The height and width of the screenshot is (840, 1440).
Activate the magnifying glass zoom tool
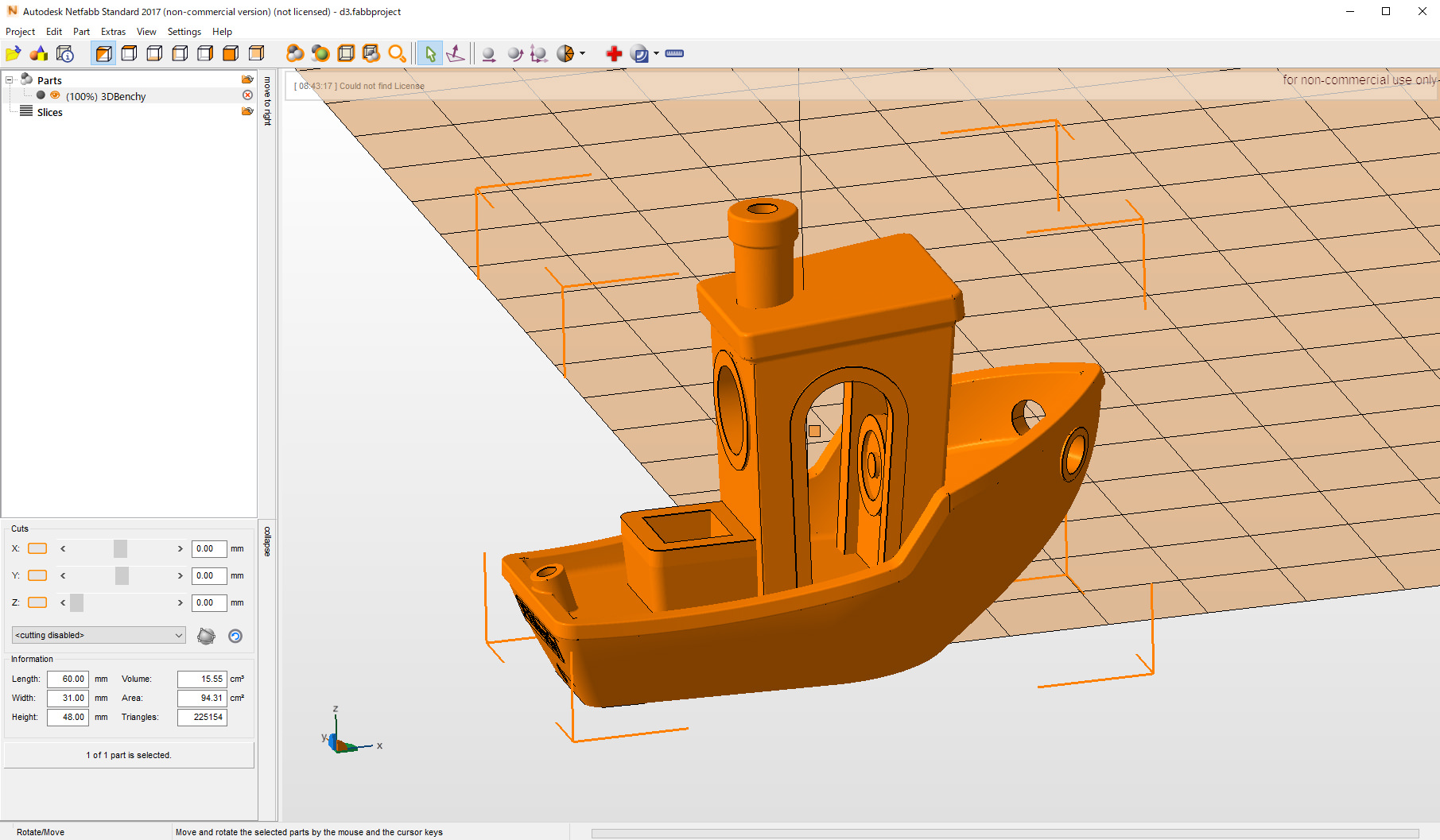click(397, 54)
